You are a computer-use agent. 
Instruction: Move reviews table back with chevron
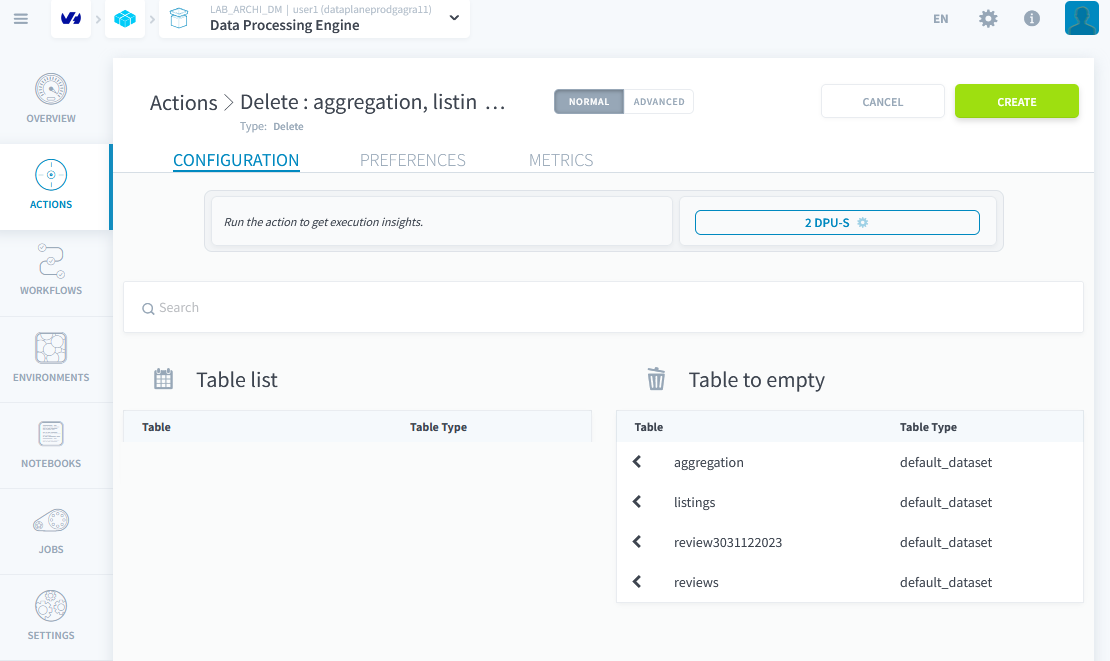[x=637, y=582]
